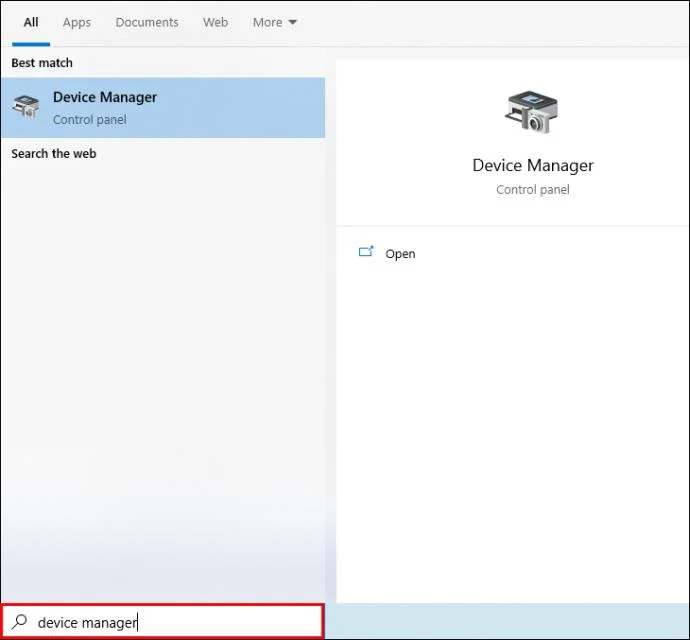Image resolution: width=690 pixels, height=640 pixels.
Task: Click the large Device Manager preview icon
Action: click(x=532, y=113)
